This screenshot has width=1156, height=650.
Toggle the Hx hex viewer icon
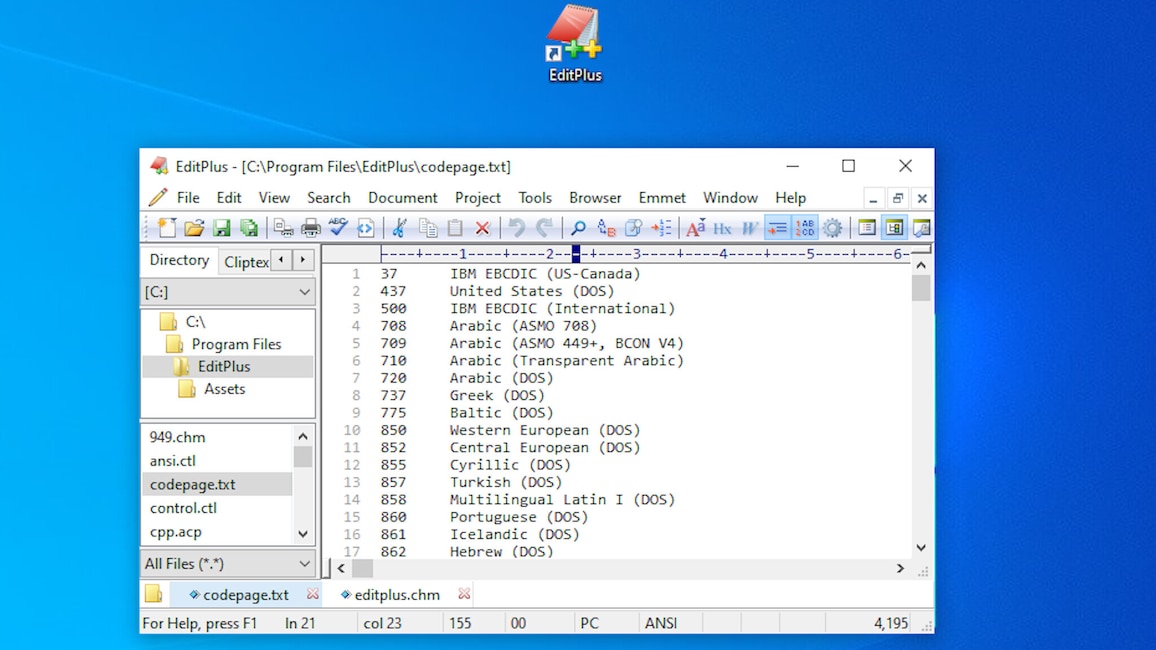[722, 228]
